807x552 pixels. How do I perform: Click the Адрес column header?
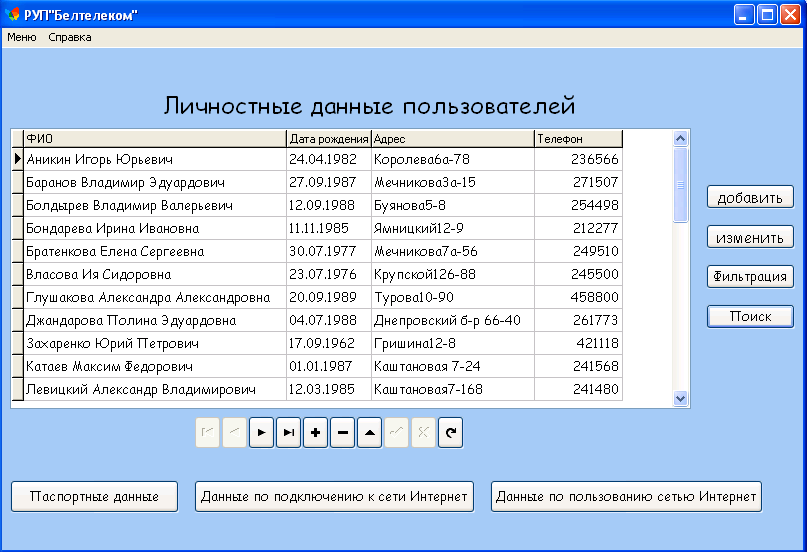click(x=452, y=139)
